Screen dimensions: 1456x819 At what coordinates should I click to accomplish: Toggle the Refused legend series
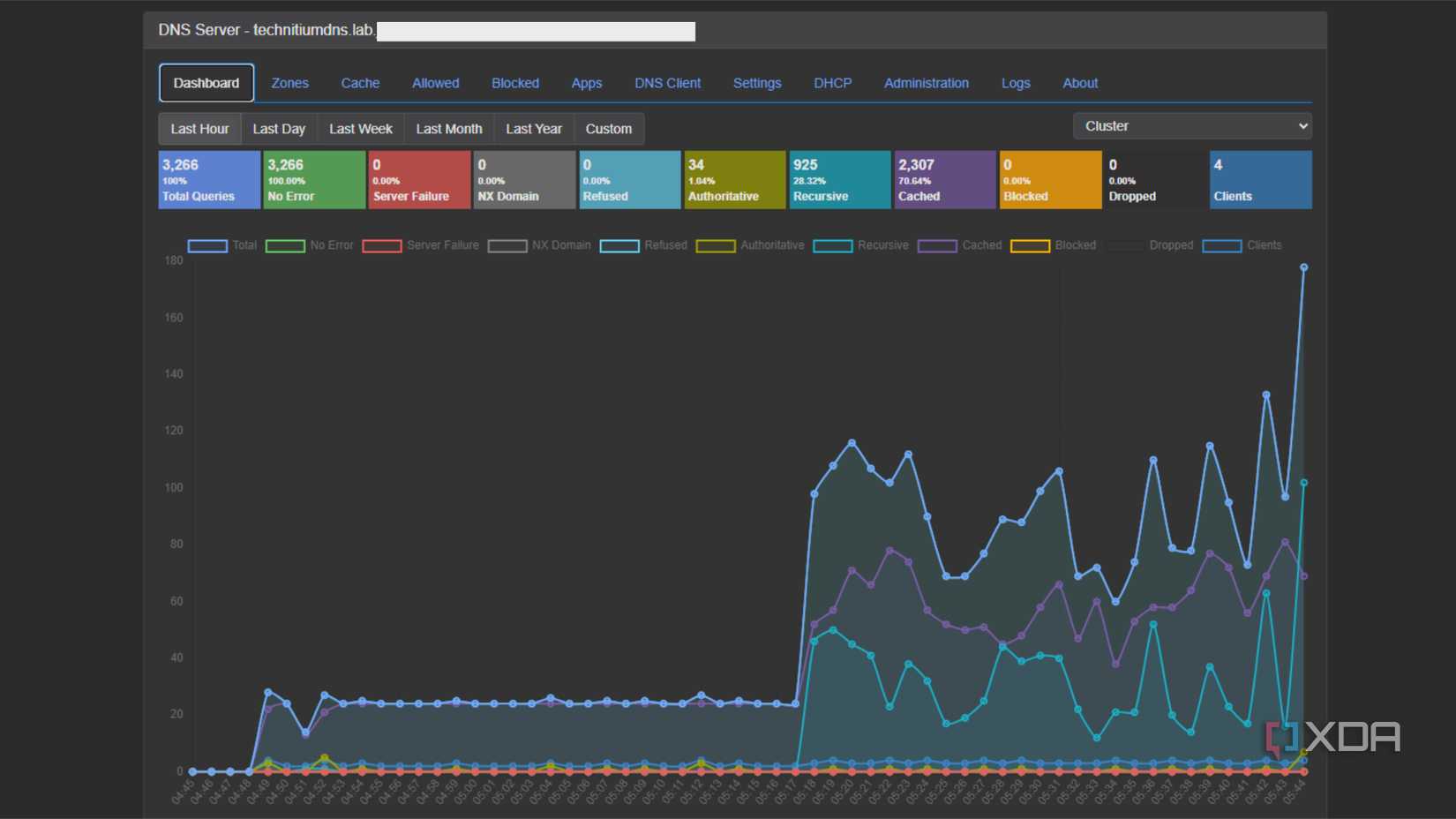tap(643, 245)
